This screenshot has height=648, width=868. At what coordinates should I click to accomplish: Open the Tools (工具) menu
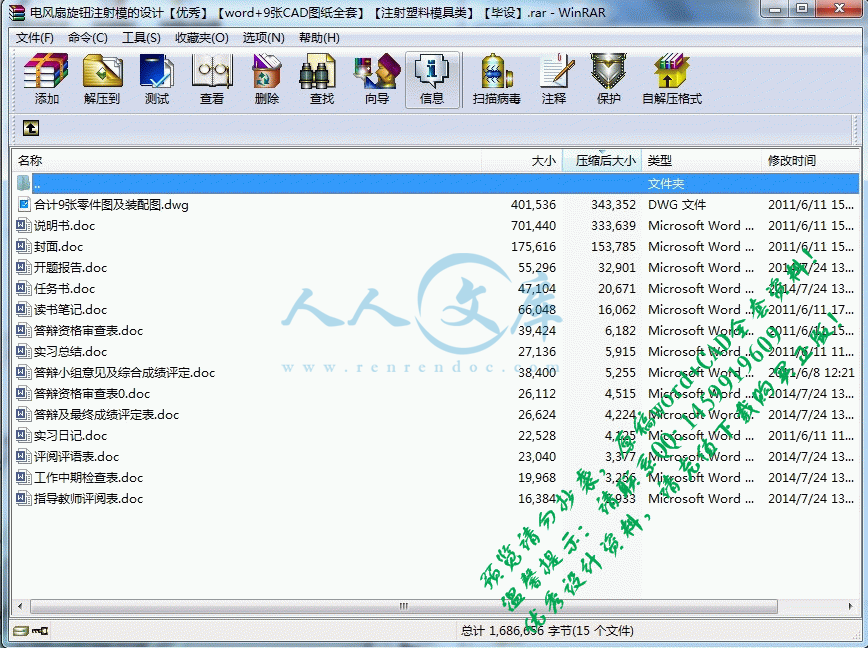[141, 38]
